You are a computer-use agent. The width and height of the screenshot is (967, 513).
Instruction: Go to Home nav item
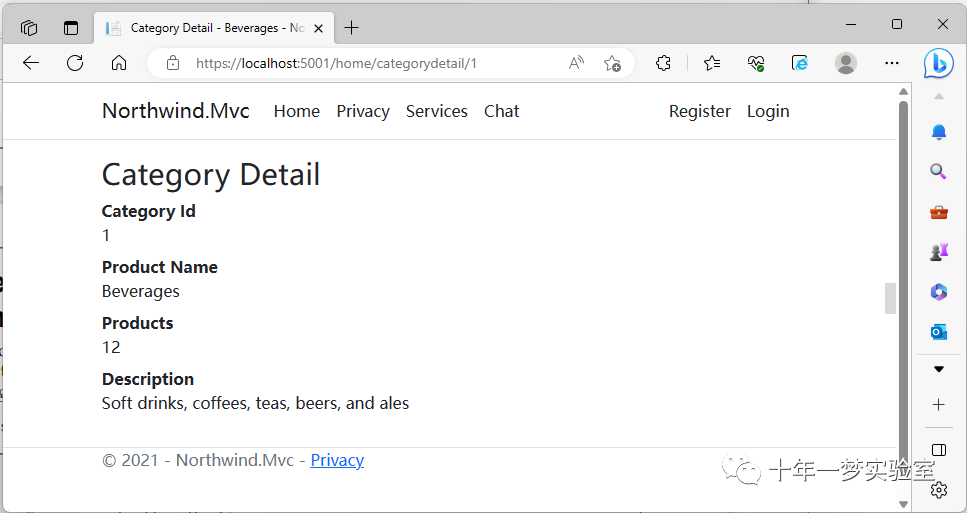click(x=297, y=111)
